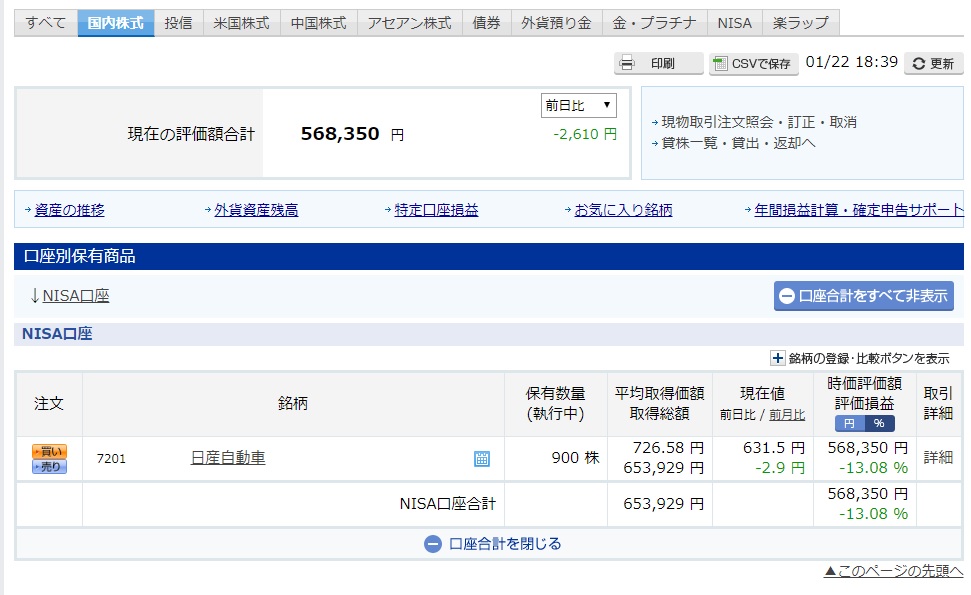
Task: Open the アセアン株式 tab
Action: pyautogui.click(x=409, y=24)
